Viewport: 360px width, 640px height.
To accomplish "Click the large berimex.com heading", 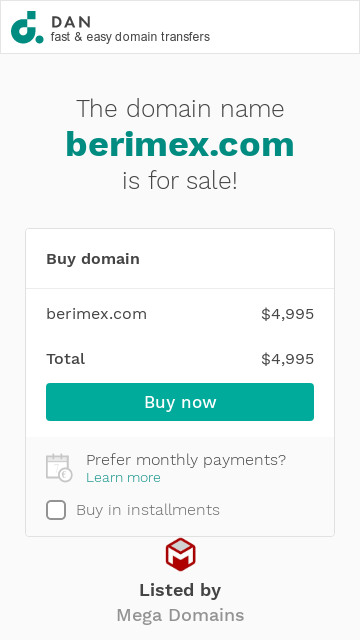I will click(180, 144).
